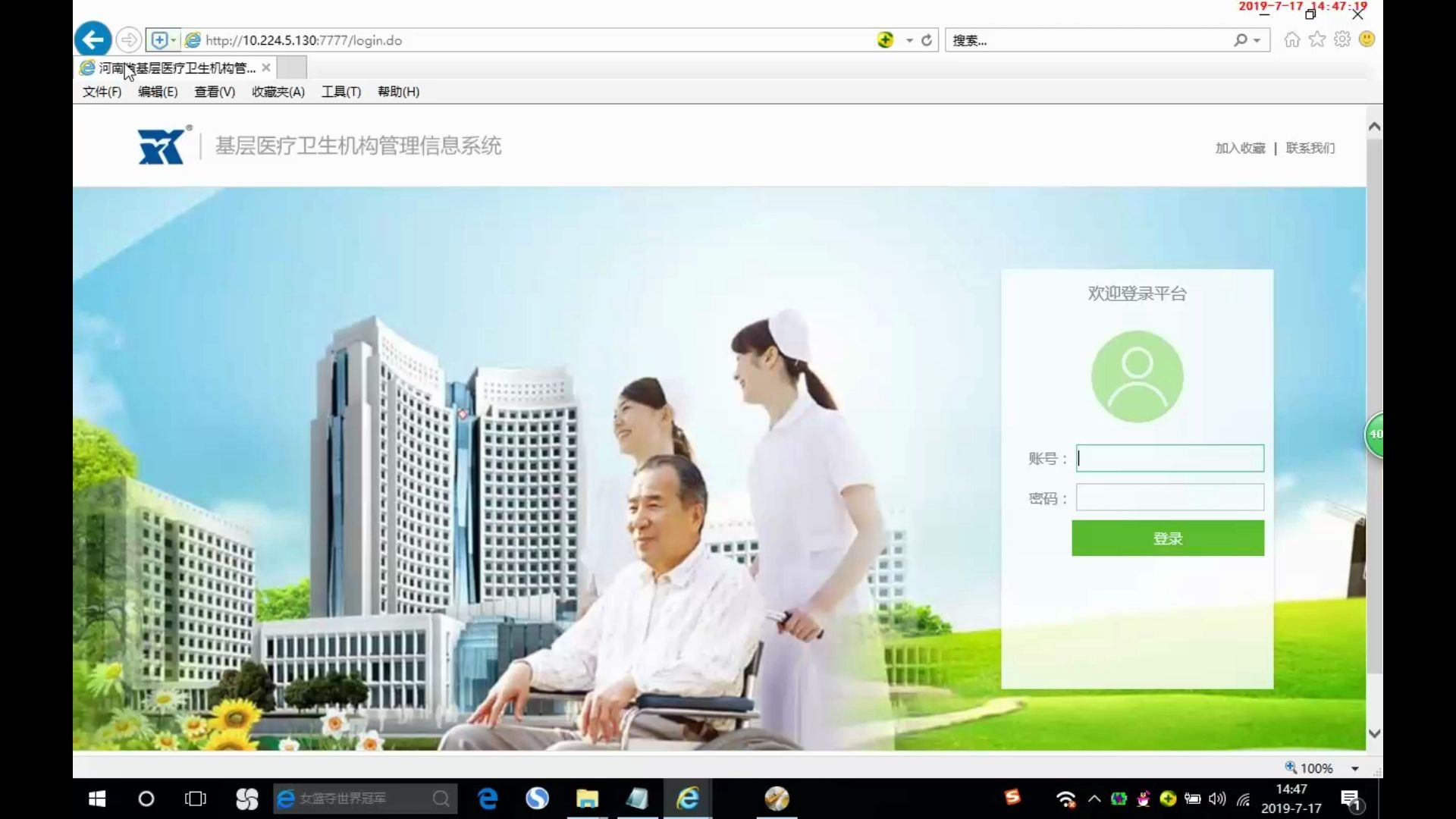Open the 文件(F) menu
Screen dimensions: 1456x819
(102, 92)
